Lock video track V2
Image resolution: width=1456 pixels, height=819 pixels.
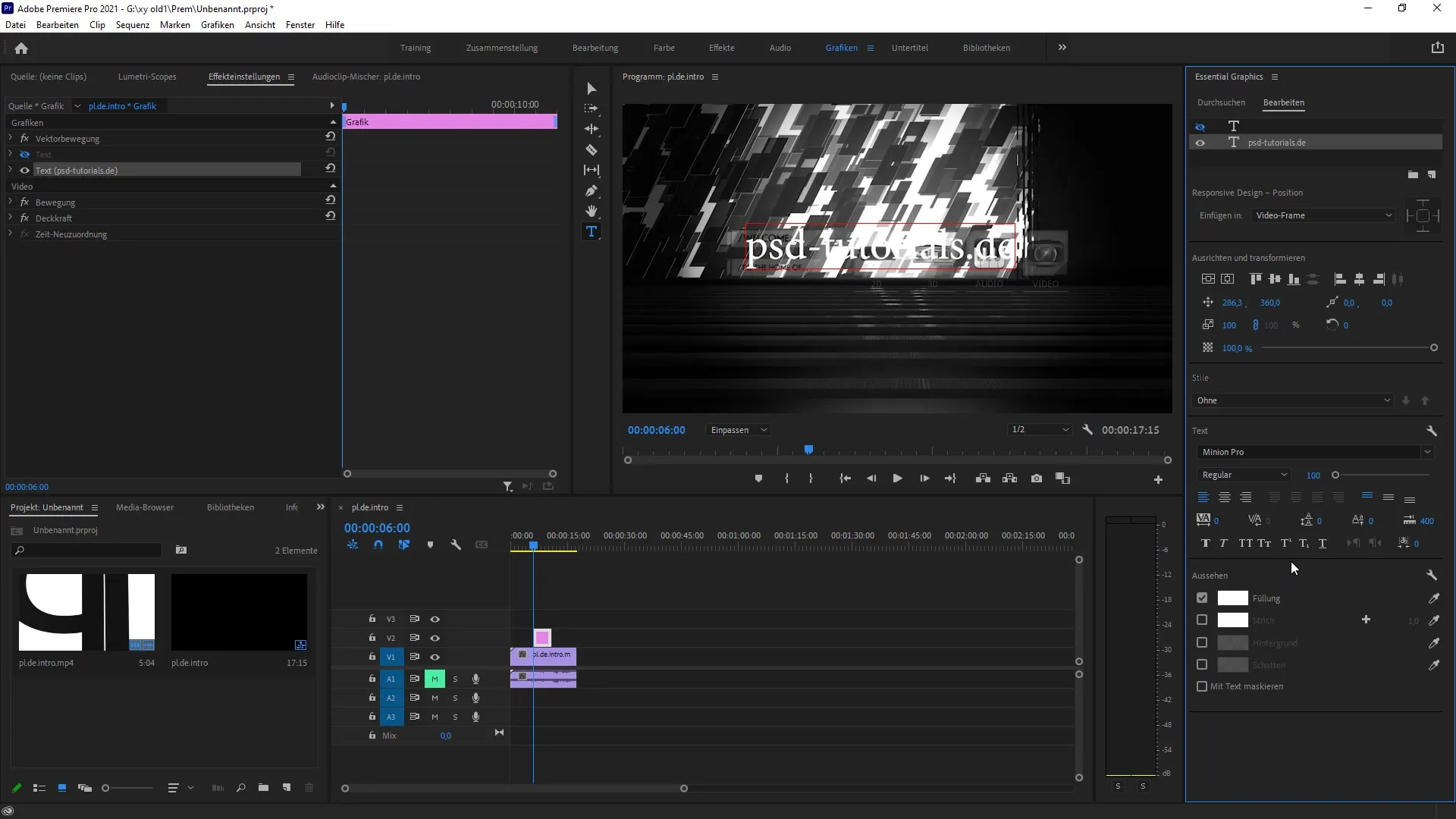tap(372, 638)
